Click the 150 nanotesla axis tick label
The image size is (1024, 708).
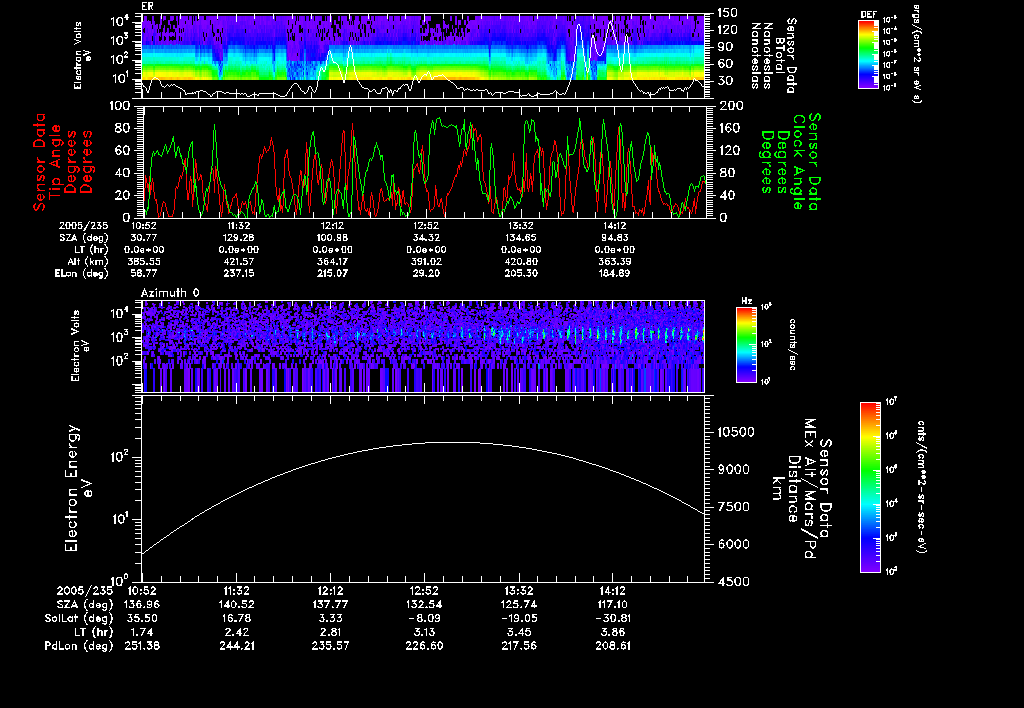pos(728,13)
